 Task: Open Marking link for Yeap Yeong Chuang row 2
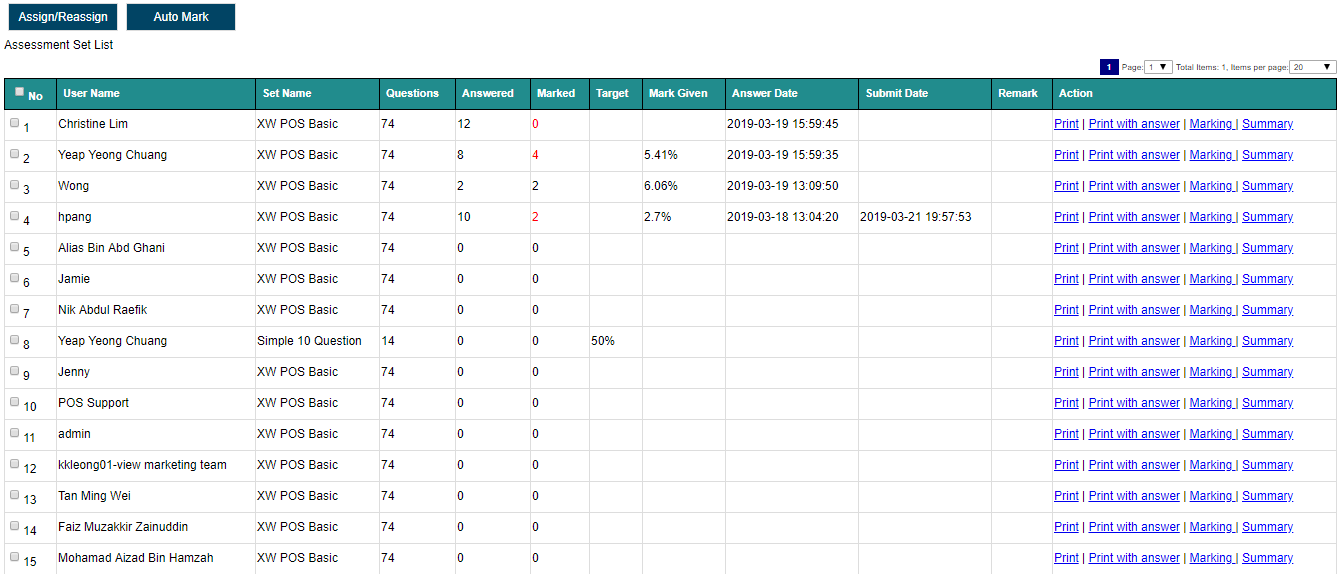click(x=1211, y=155)
